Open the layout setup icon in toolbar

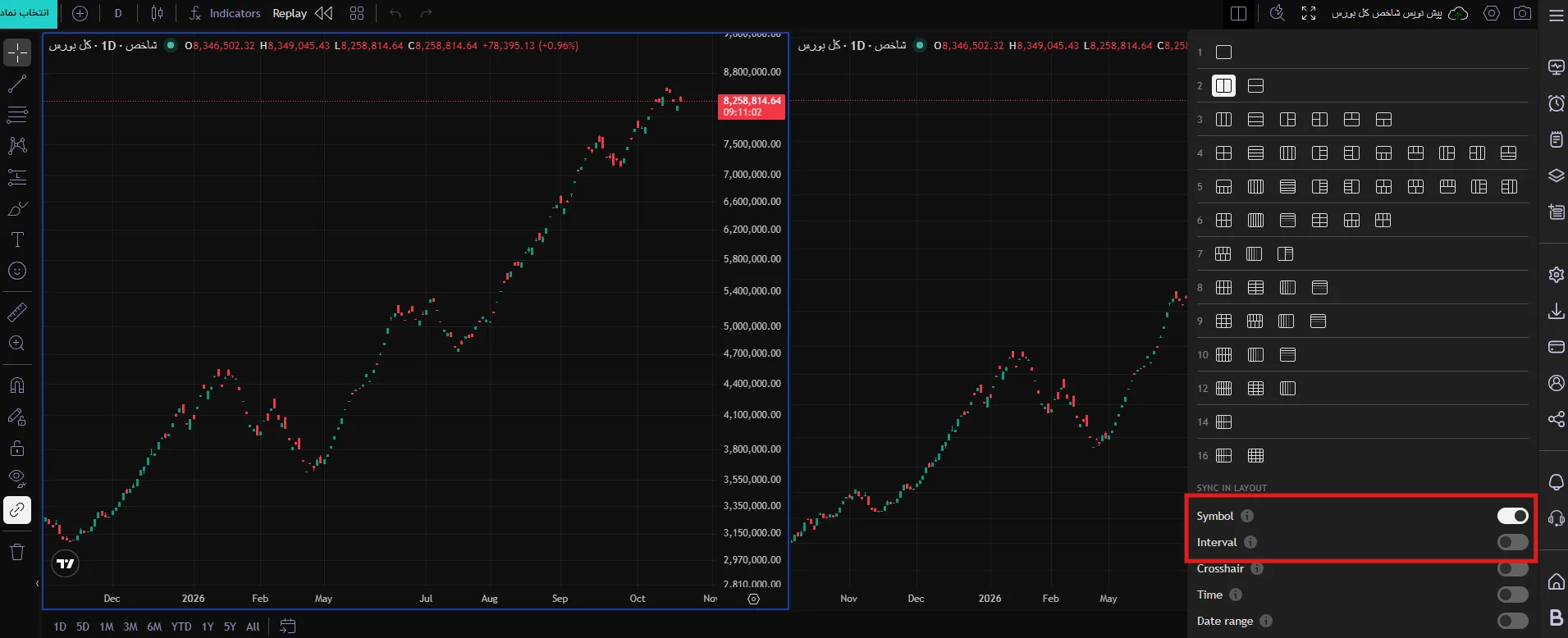(1239, 13)
